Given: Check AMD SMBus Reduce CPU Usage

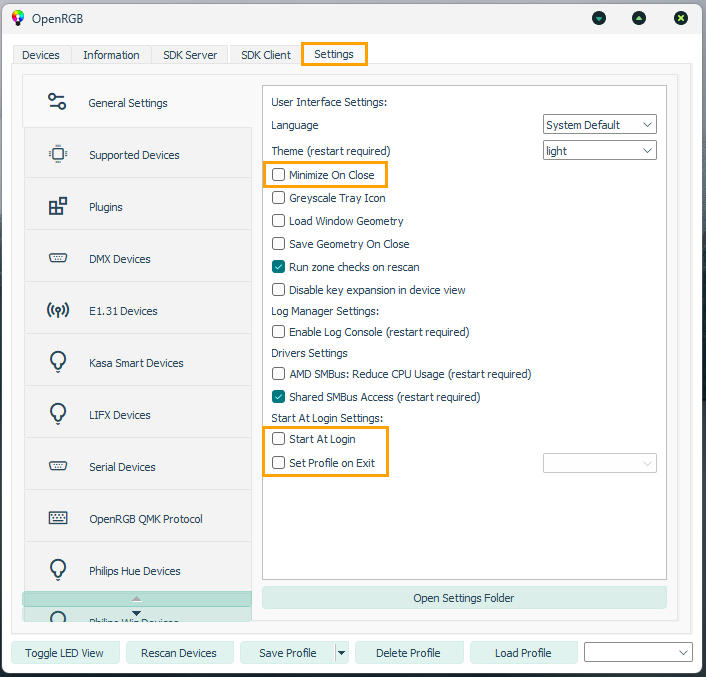Looking at the screenshot, I should (278, 374).
